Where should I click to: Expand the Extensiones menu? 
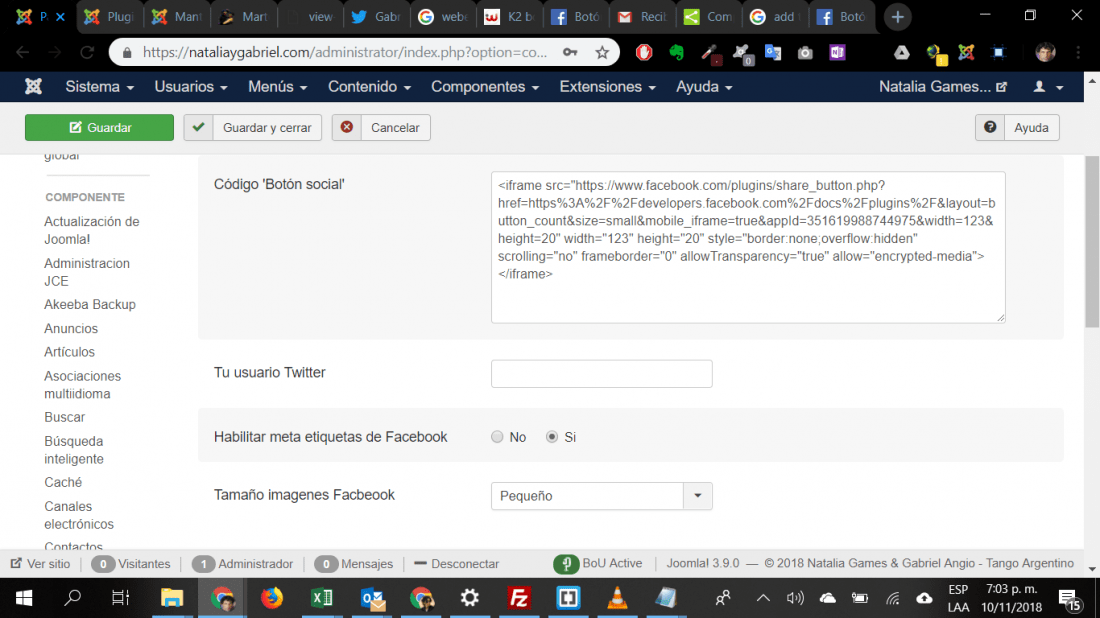(x=608, y=87)
